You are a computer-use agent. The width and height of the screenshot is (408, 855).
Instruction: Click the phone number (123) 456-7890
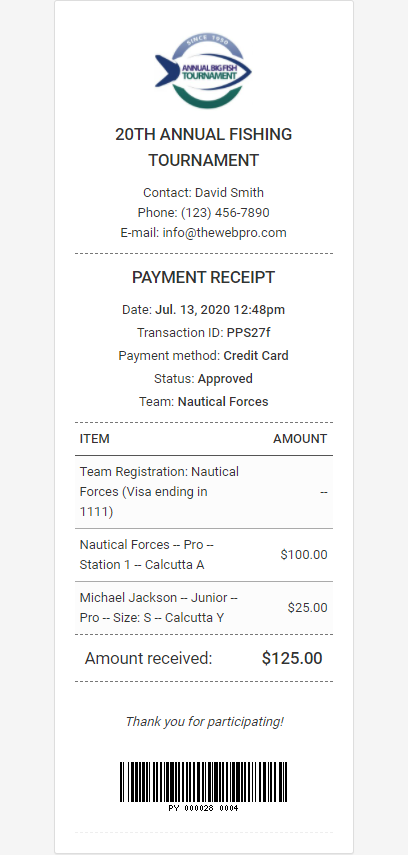(225, 213)
